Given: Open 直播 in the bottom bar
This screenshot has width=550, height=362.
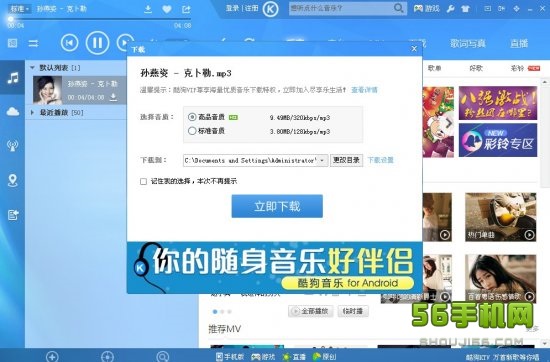Looking at the screenshot, I should [294, 357].
